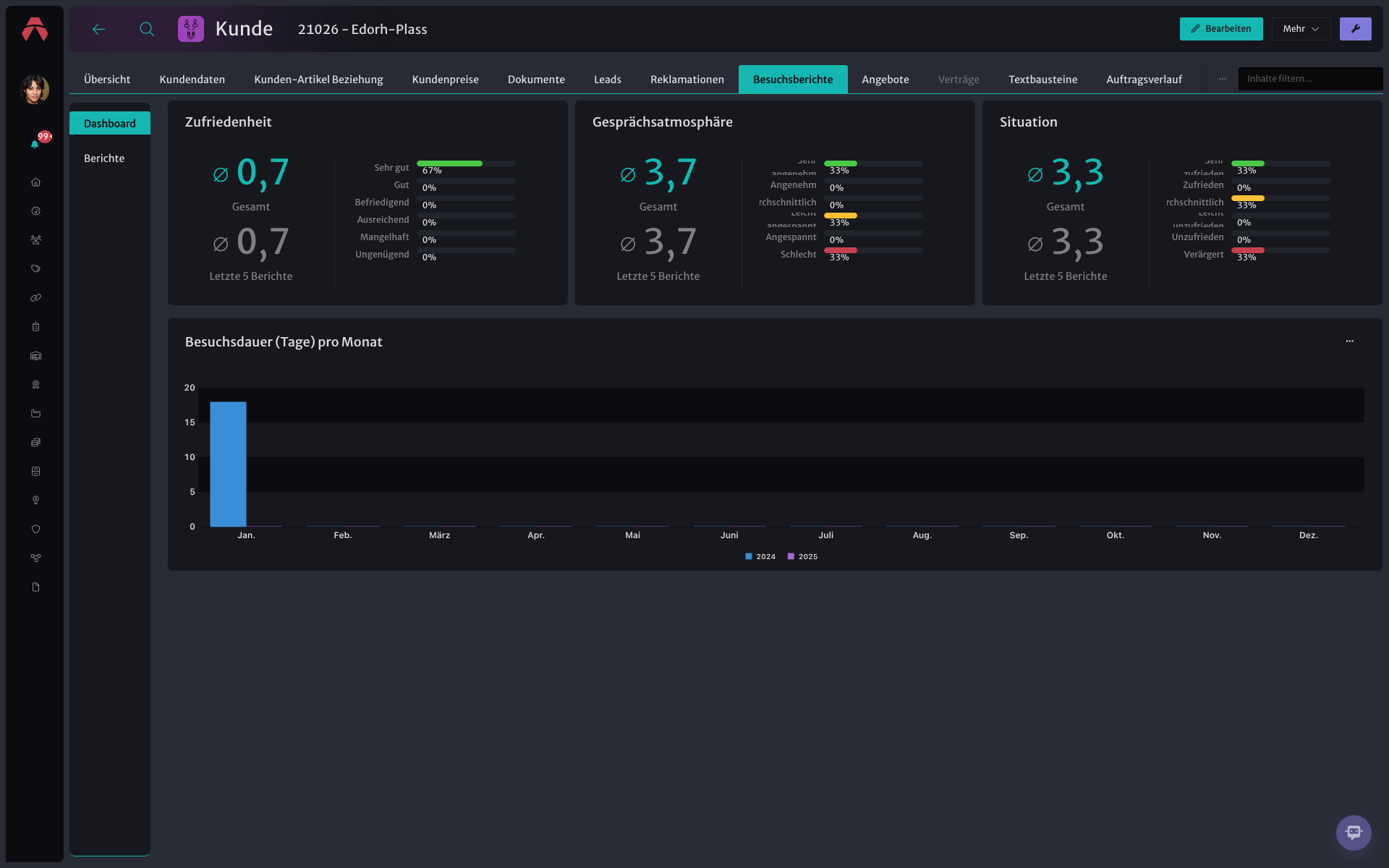Screen dimensions: 1389x868
Task: Click the Besuchsdauer (Tage) pro Monat heading
Action: pyautogui.click(x=284, y=342)
